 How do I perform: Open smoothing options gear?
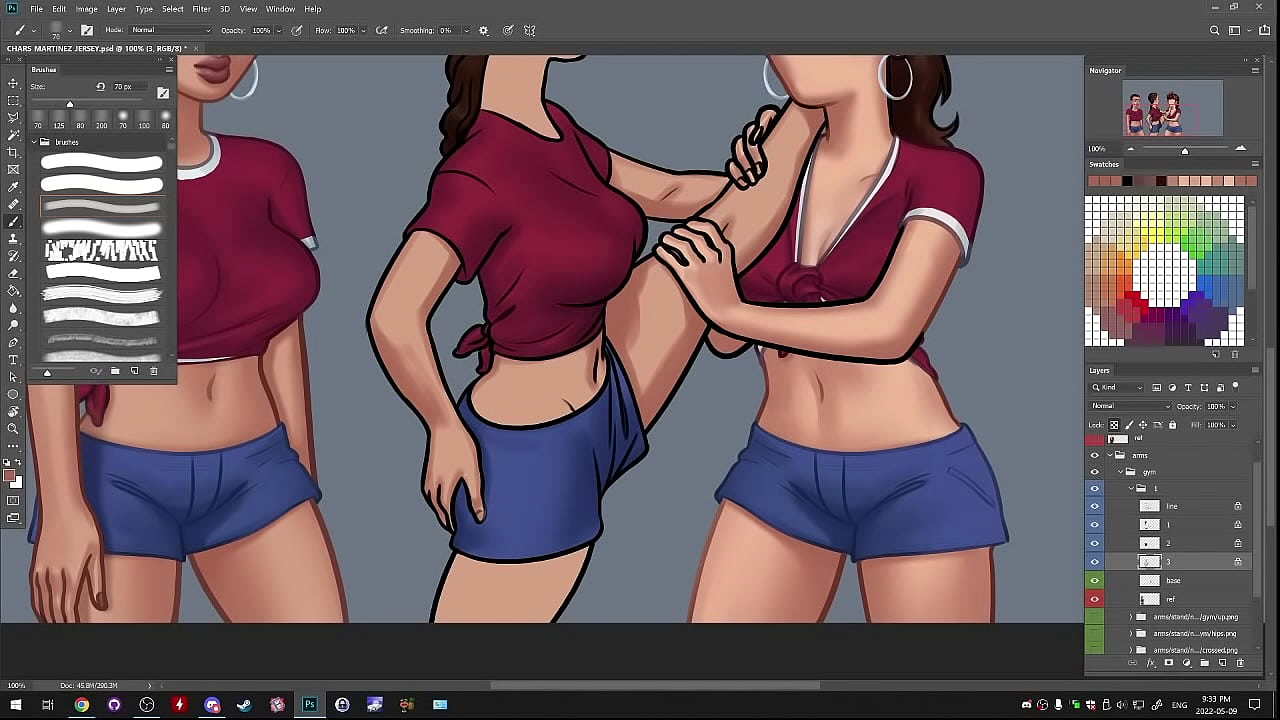tap(484, 30)
